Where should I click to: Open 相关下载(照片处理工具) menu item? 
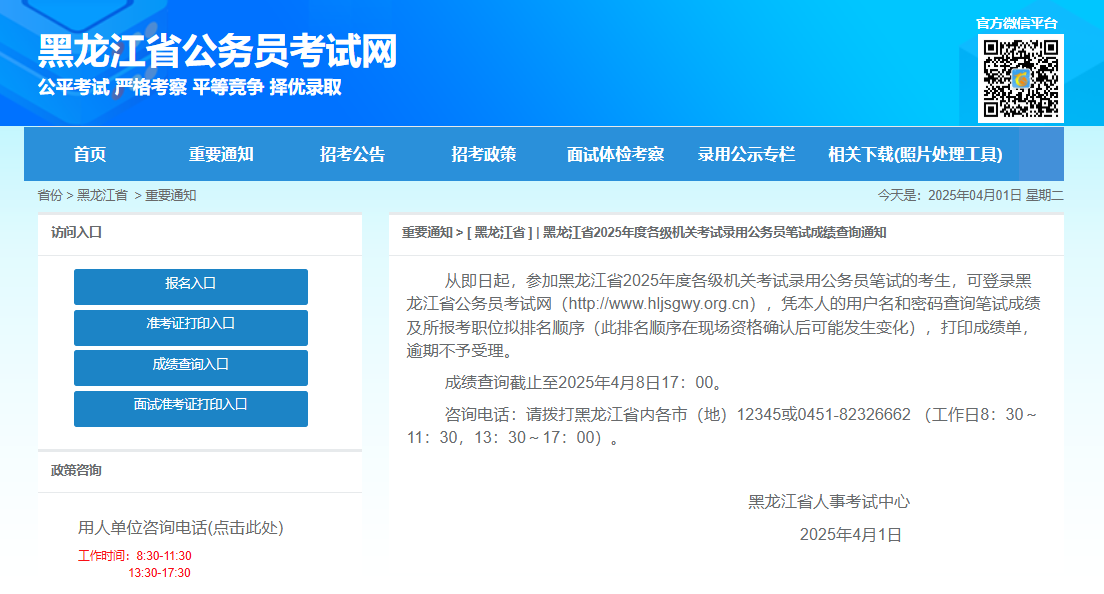click(x=915, y=154)
